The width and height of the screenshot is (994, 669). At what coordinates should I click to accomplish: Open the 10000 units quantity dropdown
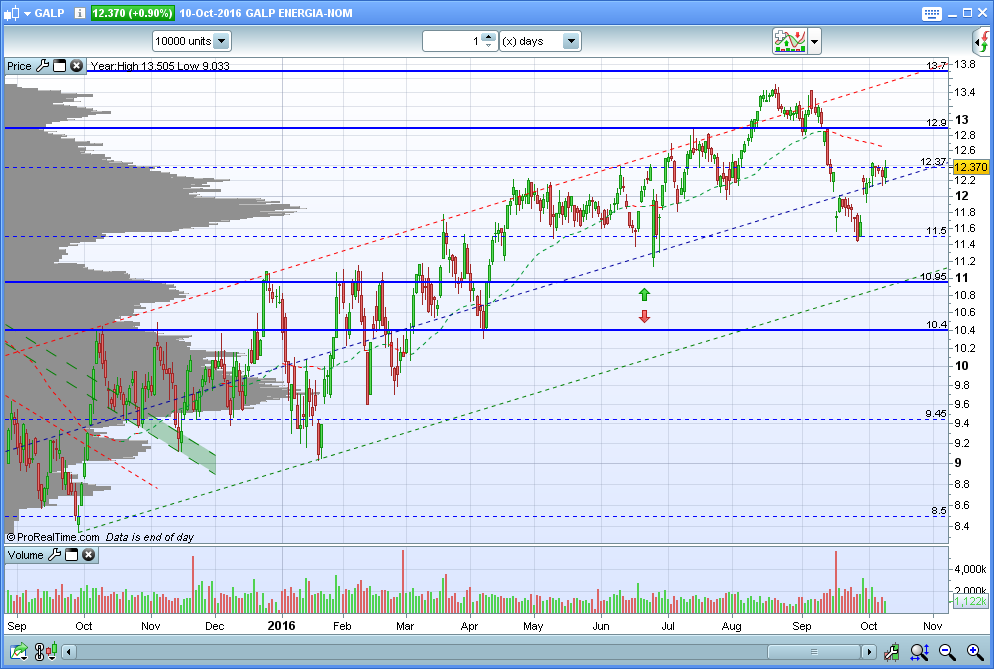tap(191, 41)
